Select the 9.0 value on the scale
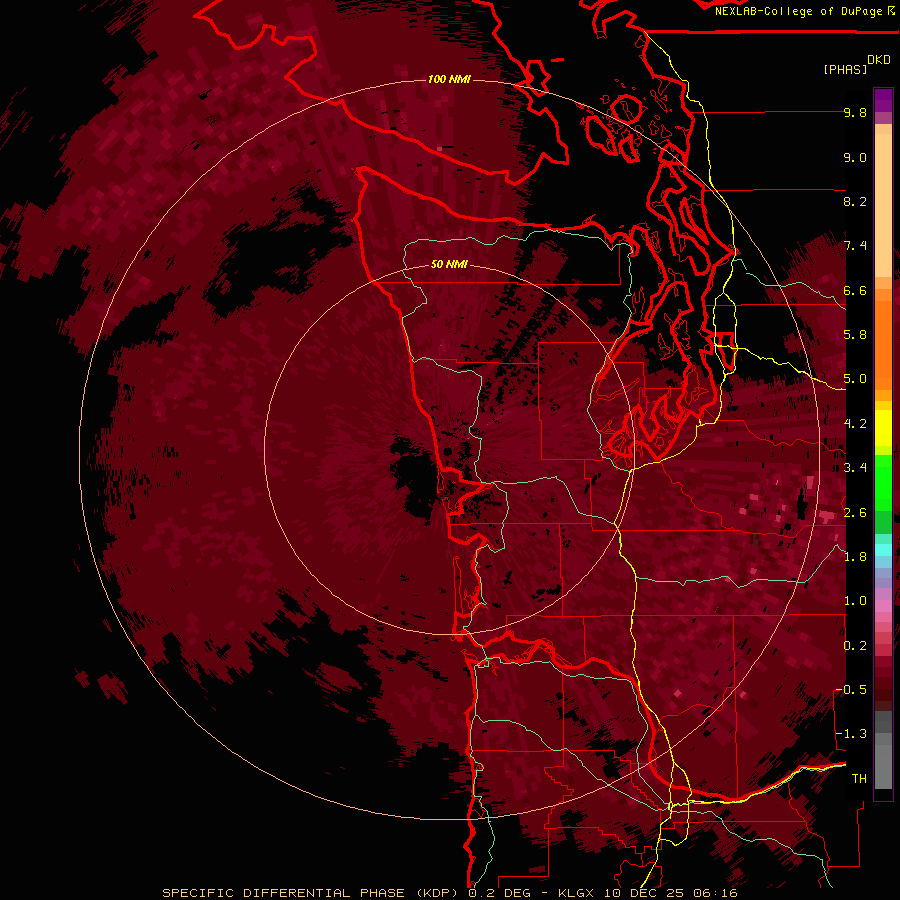This screenshot has height=900, width=900. tap(855, 157)
